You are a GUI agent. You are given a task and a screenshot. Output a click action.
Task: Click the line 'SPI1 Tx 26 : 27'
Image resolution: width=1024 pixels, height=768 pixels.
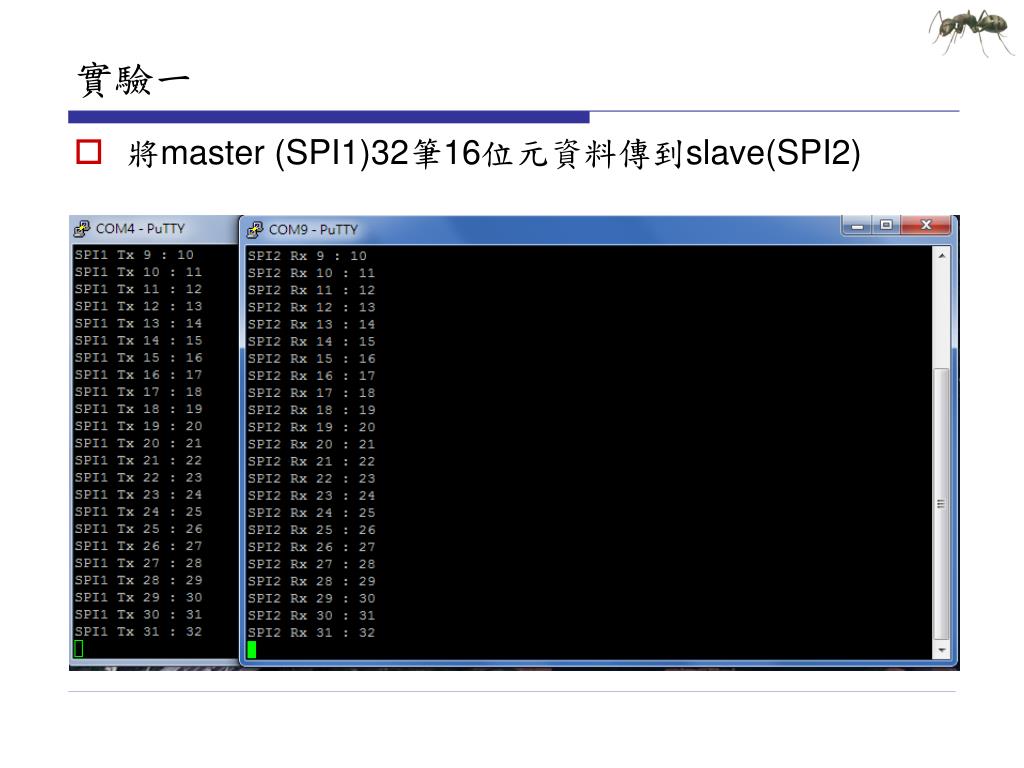click(138, 546)
